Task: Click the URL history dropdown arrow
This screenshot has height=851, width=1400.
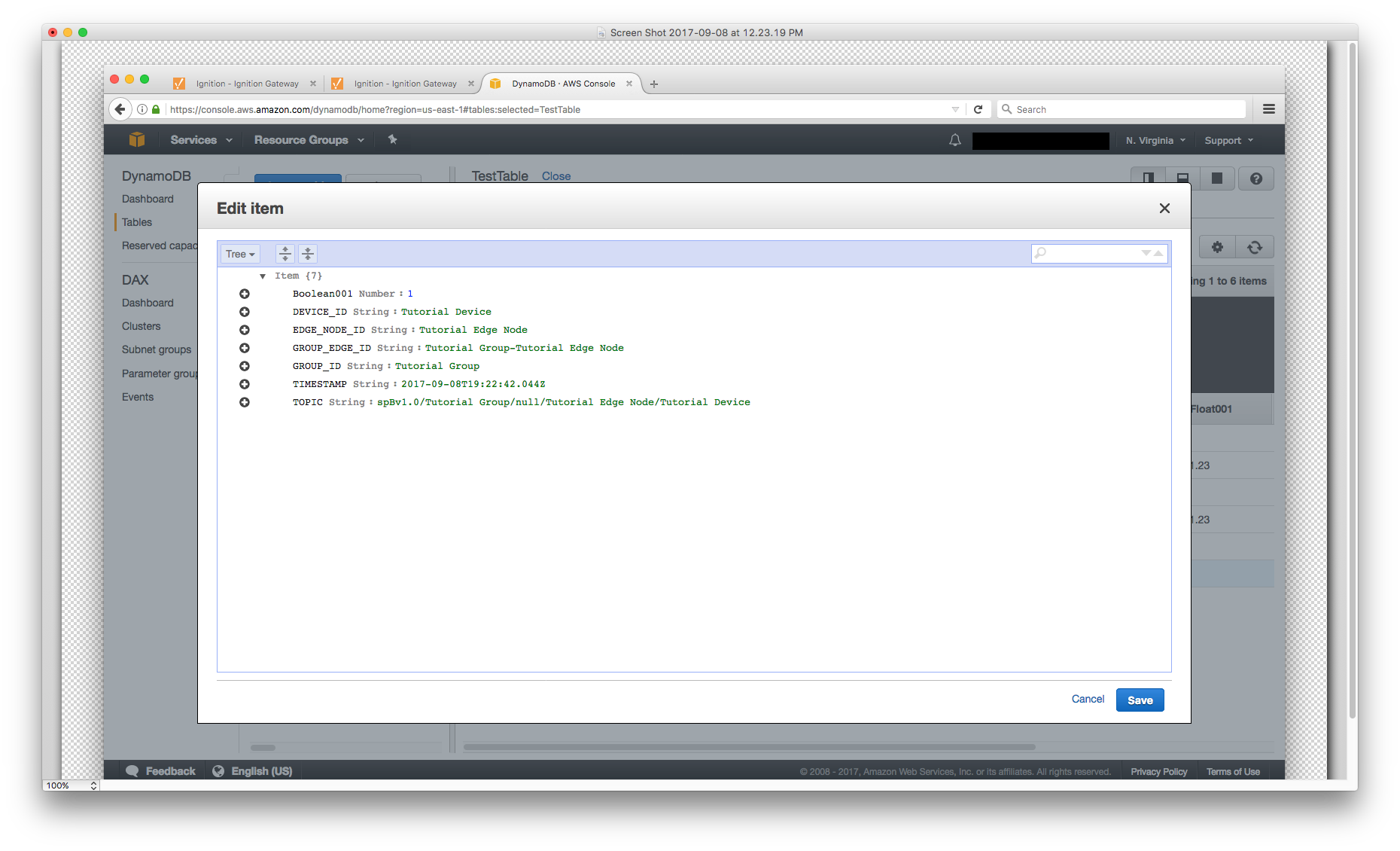Action: [955, 109]
